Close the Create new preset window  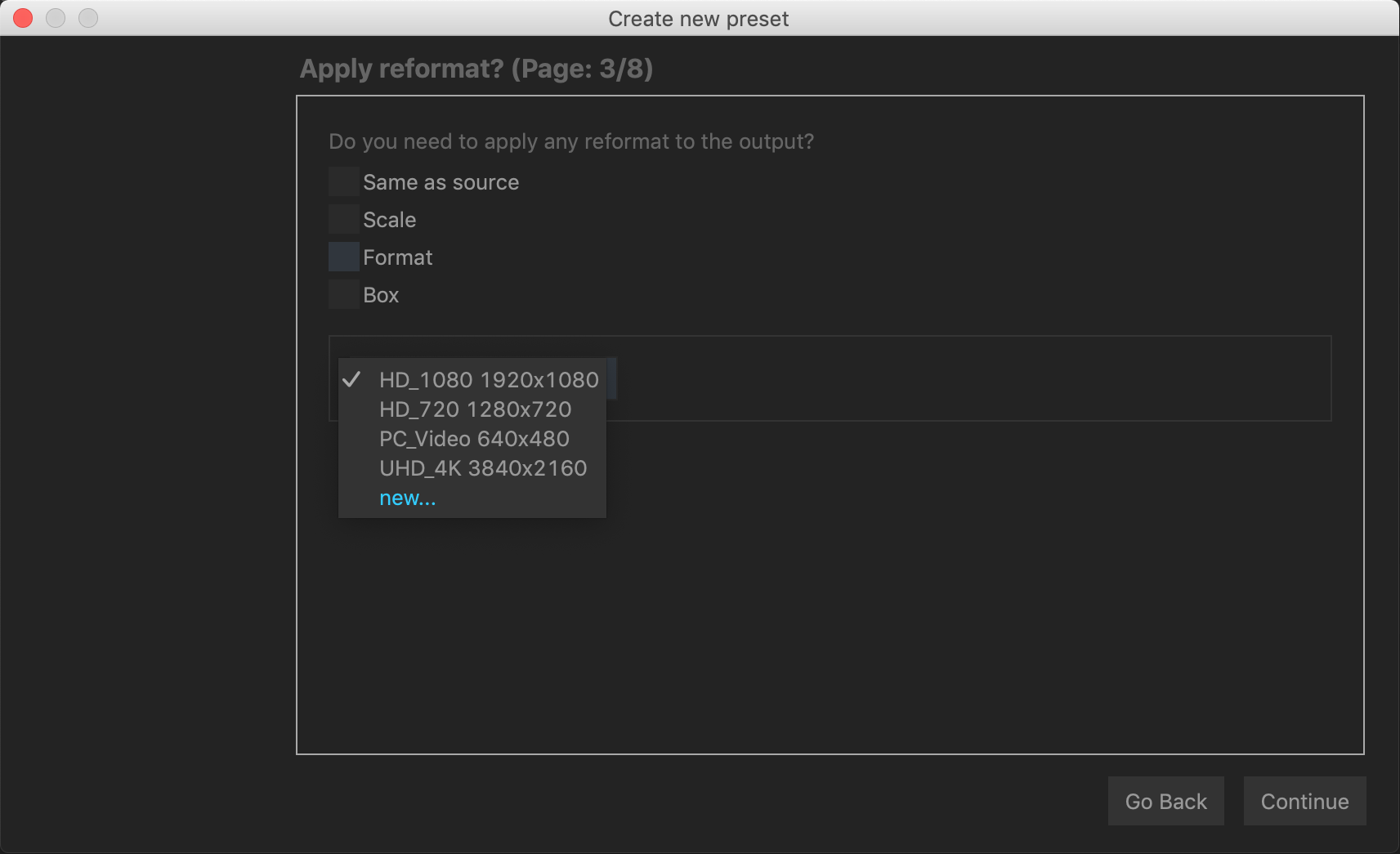tap(23, 18)
